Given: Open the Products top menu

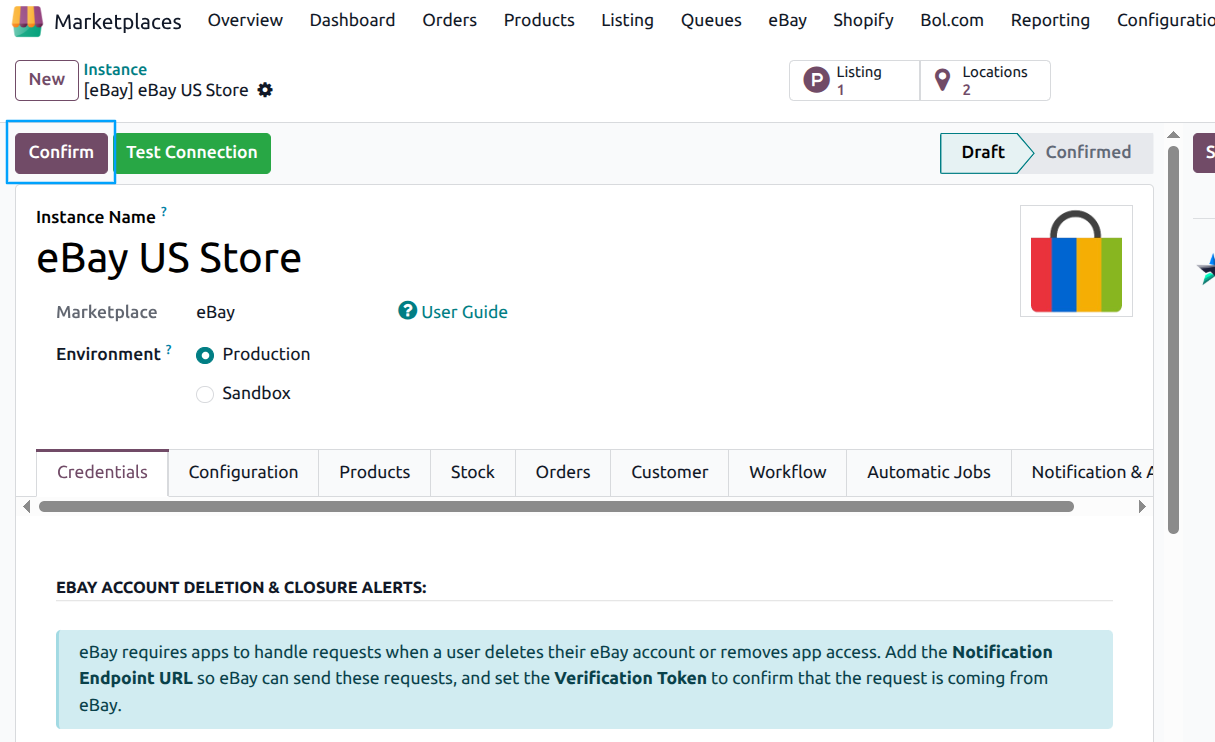Looking at the screenshot, I should tap(539, 20).
